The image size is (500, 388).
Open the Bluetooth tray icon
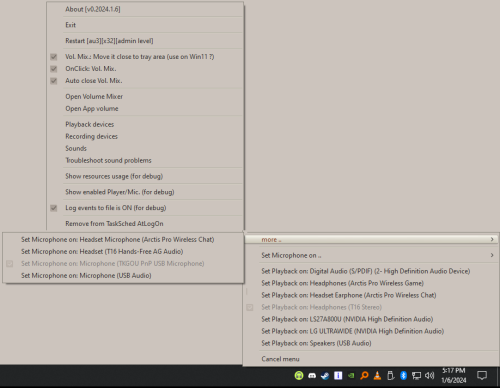[x=403, y=376]
